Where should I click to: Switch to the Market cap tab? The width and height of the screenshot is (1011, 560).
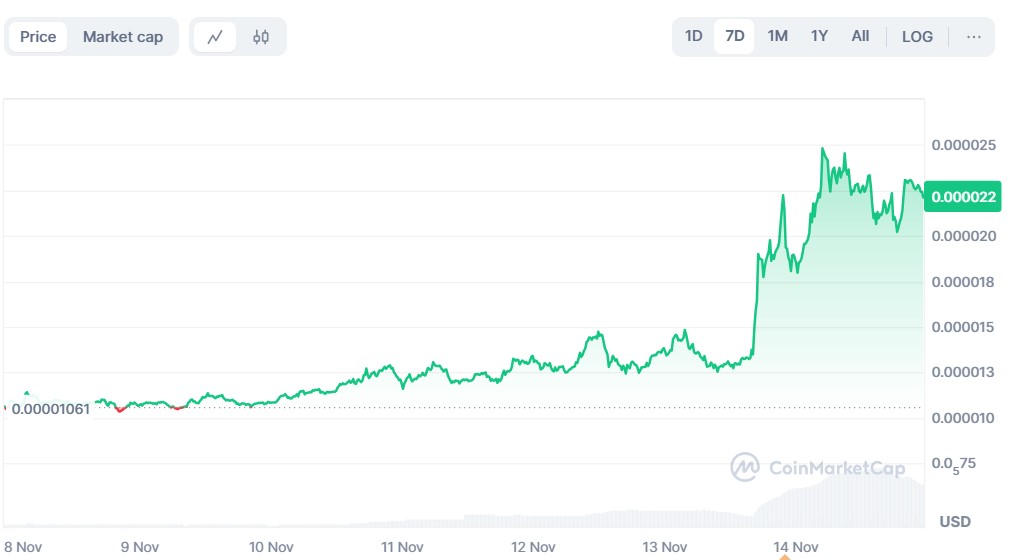(x=122, y=37)
